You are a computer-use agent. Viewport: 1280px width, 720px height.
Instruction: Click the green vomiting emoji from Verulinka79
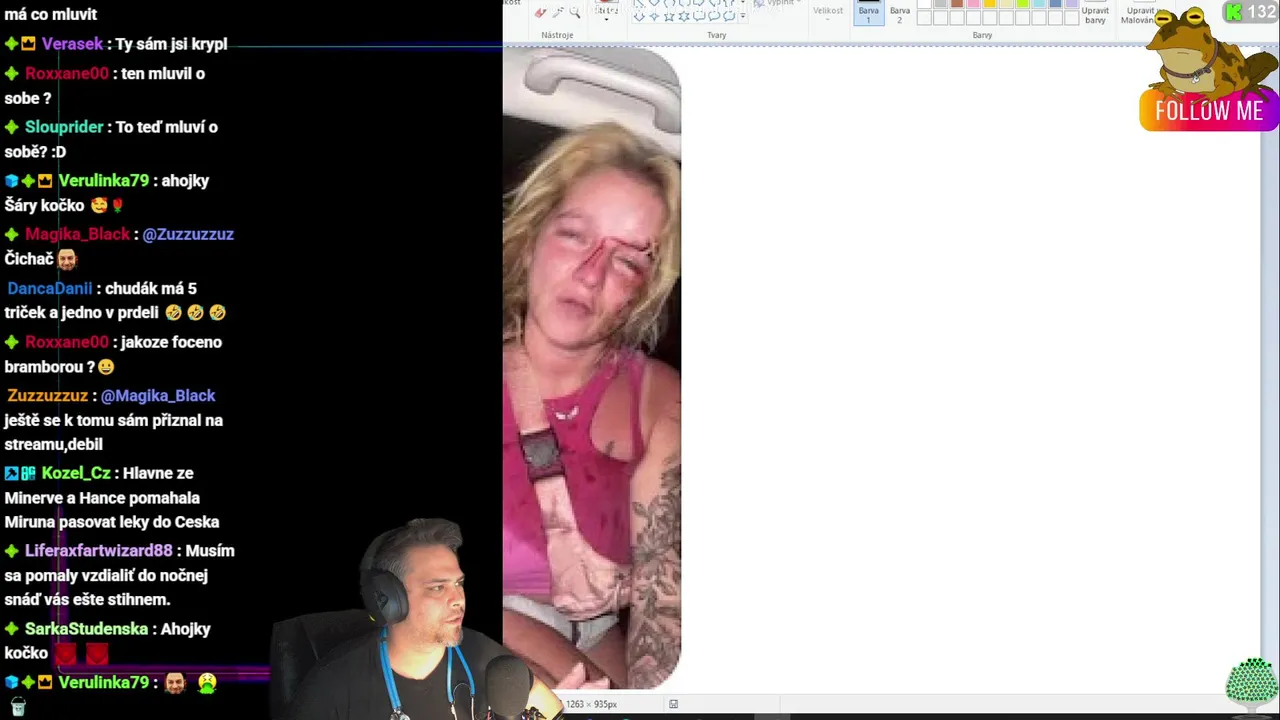tap(207, 683)
